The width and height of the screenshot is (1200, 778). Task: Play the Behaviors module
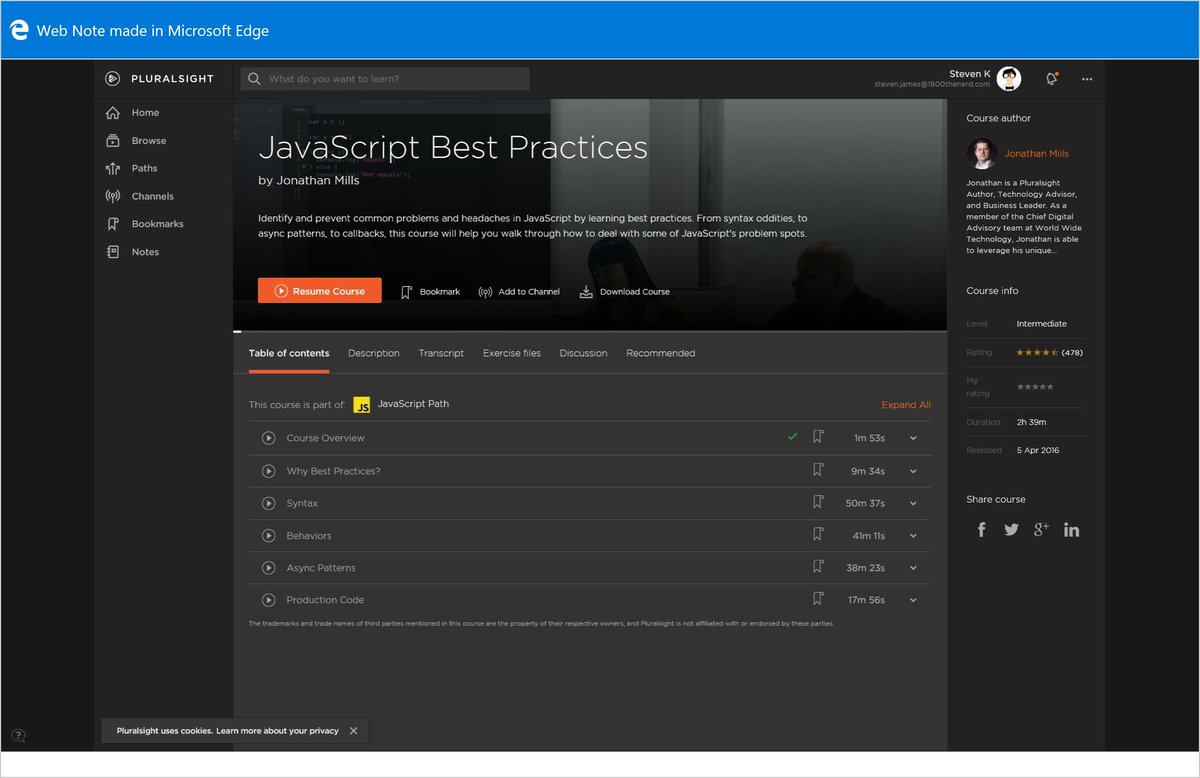click(x=268, y=536)
